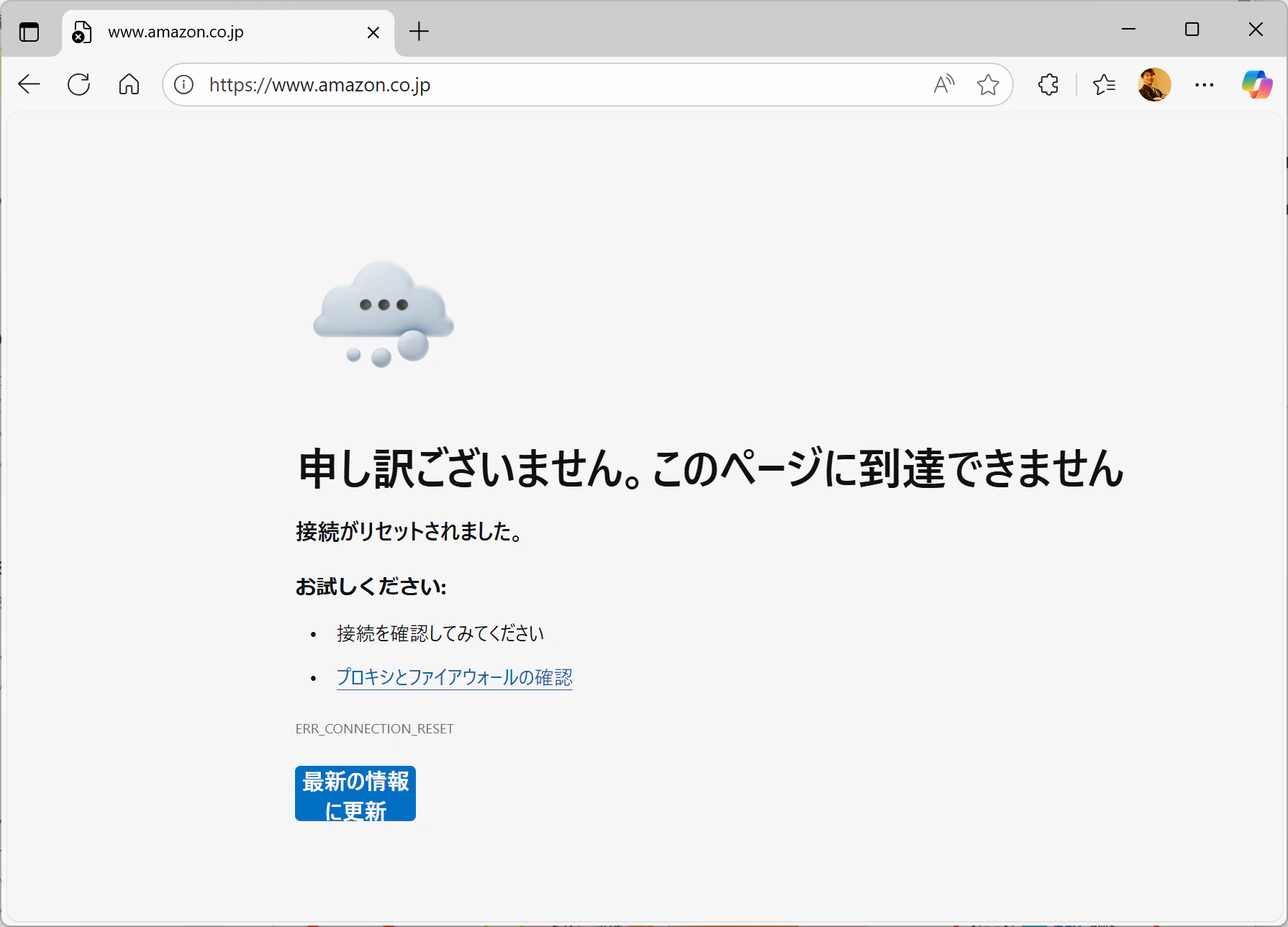Open the user profile avatar
This screenshot has width=1288, height=927.
point(1154,84)
